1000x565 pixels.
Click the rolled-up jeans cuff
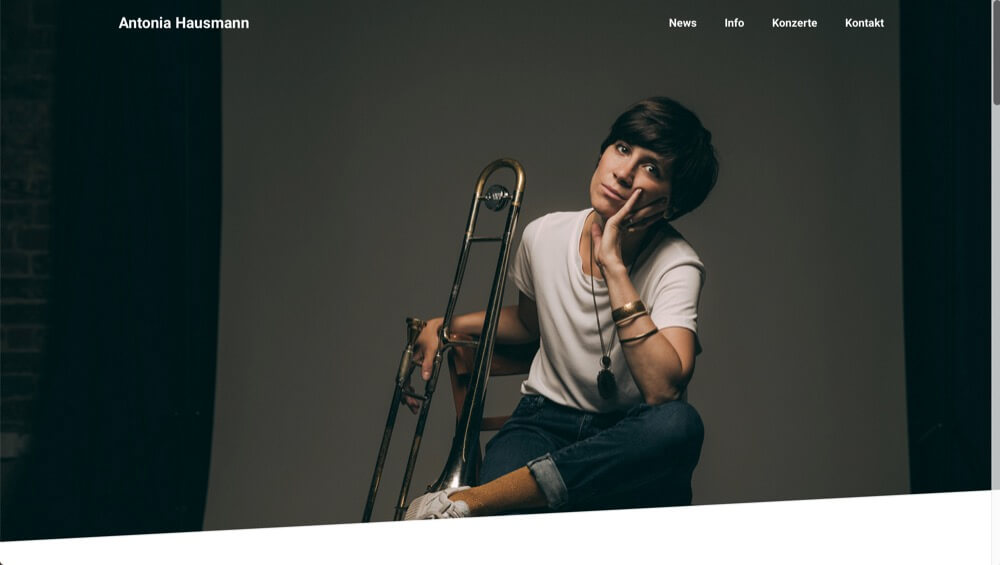coord(547,480)
